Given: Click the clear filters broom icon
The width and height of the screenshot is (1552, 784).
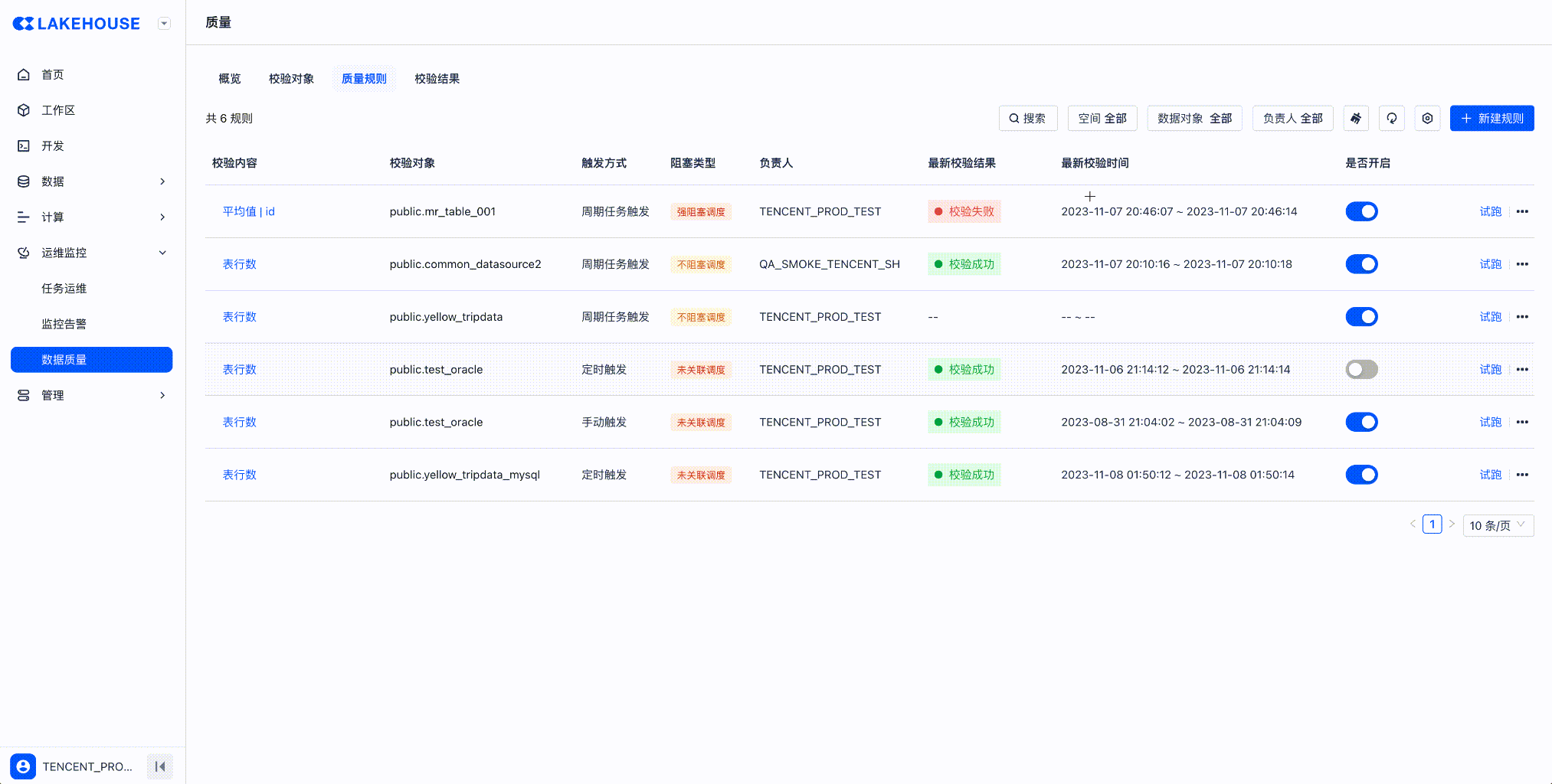Looking at the screenshot, I should (1356, 119).
